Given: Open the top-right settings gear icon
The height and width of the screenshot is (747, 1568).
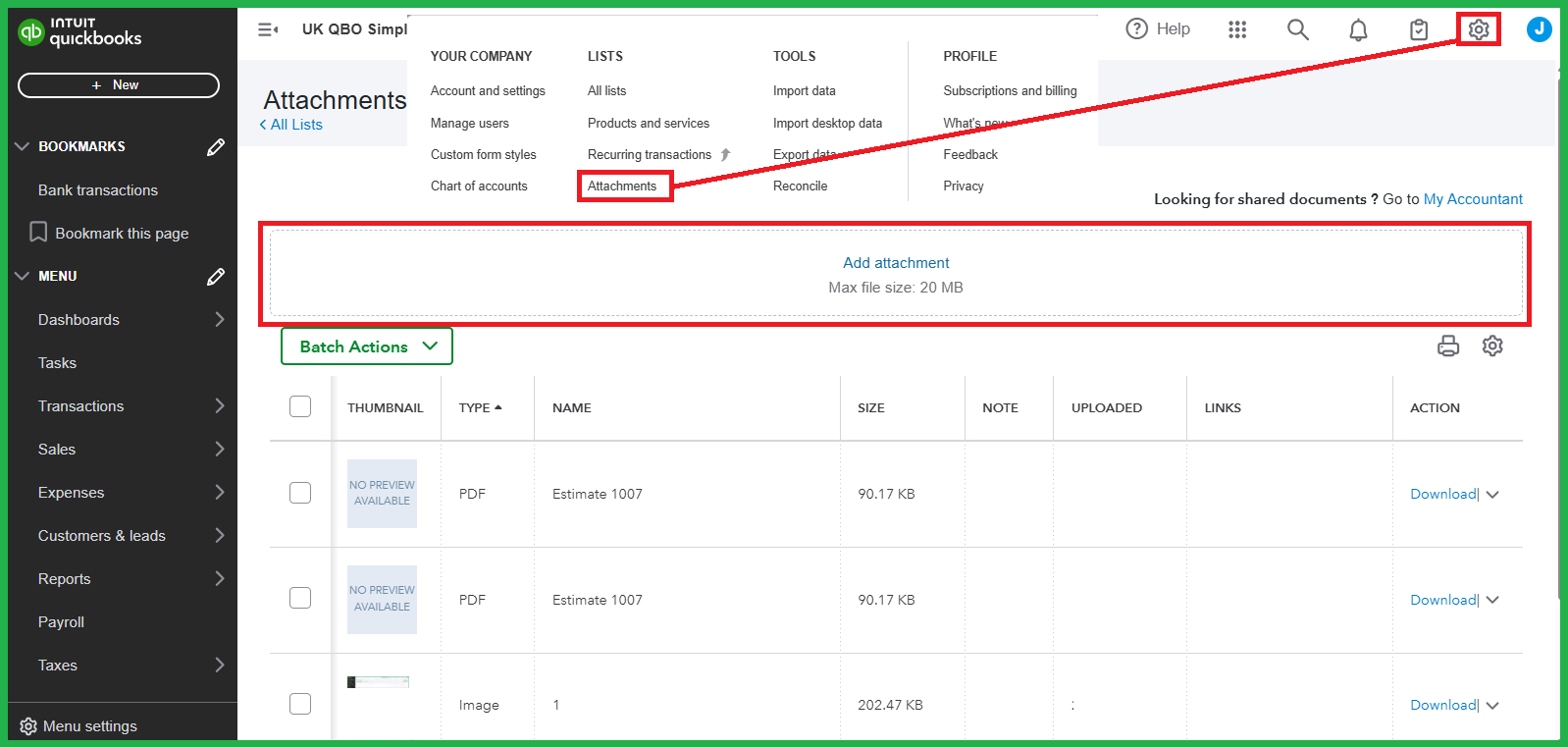Looking at the screenshot, I should (x=1479, y=29).
